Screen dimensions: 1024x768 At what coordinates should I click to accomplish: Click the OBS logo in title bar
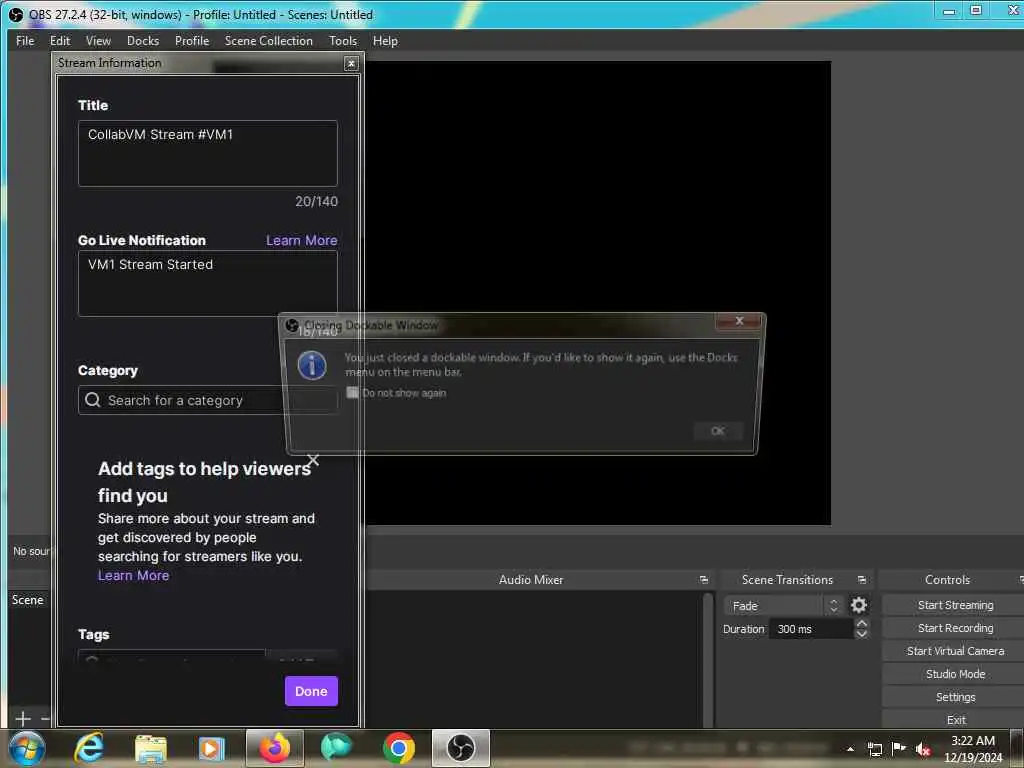[16, 14]
